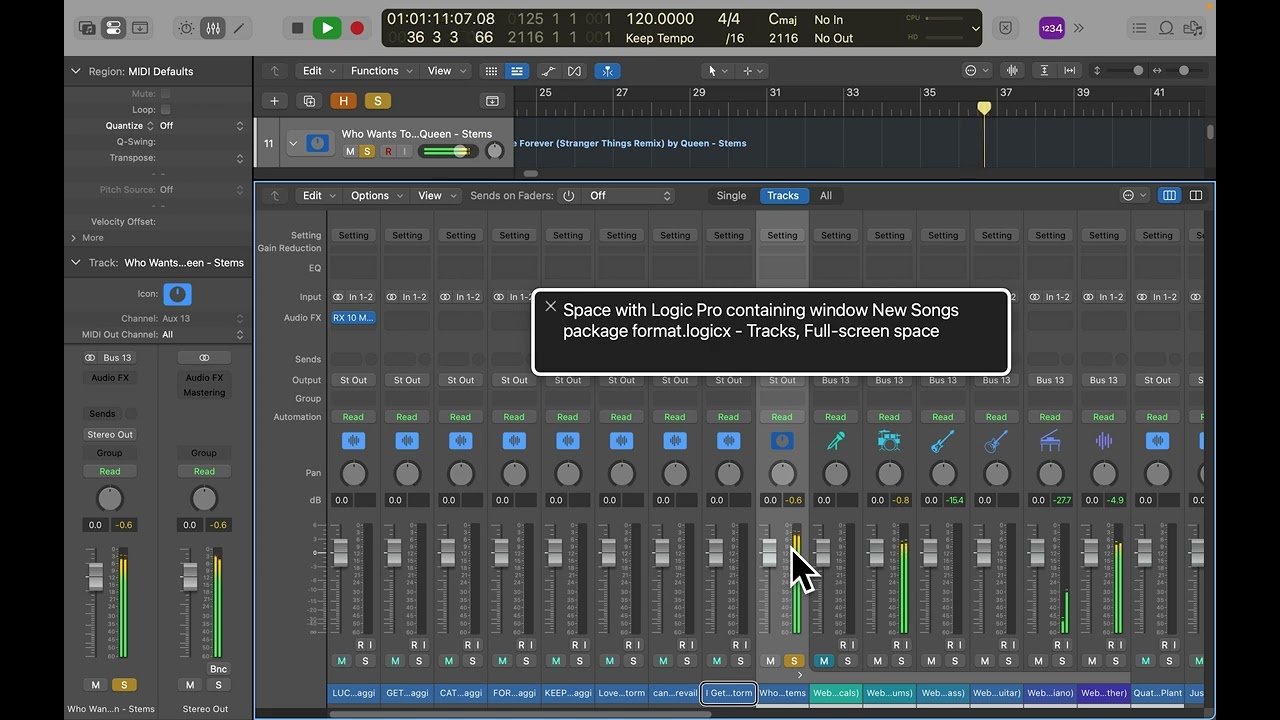Close the Space description tooltip
Viewport: 1280px width, 720px height.
tap(550, 307)
